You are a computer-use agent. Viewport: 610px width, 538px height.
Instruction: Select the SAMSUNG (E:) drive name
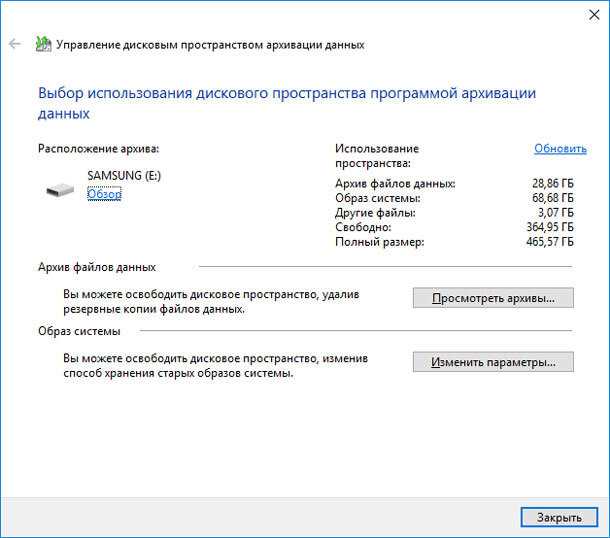(x=124, y=175)
